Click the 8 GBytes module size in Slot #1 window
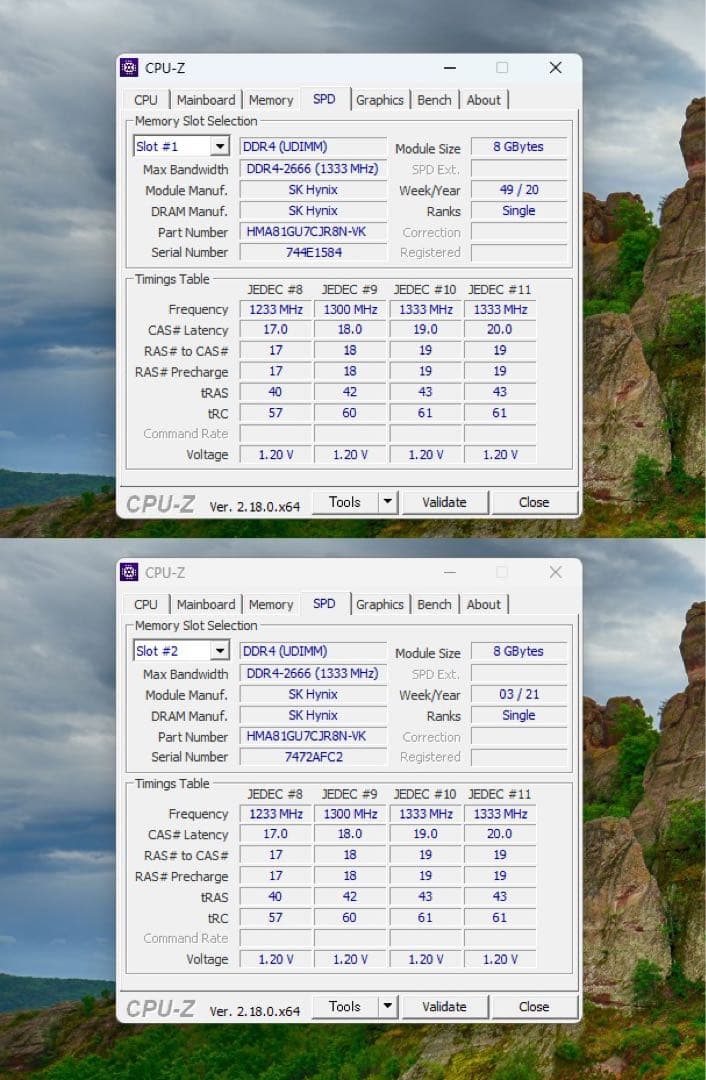This screenshot has width=706, height=1080. (519, 146)
